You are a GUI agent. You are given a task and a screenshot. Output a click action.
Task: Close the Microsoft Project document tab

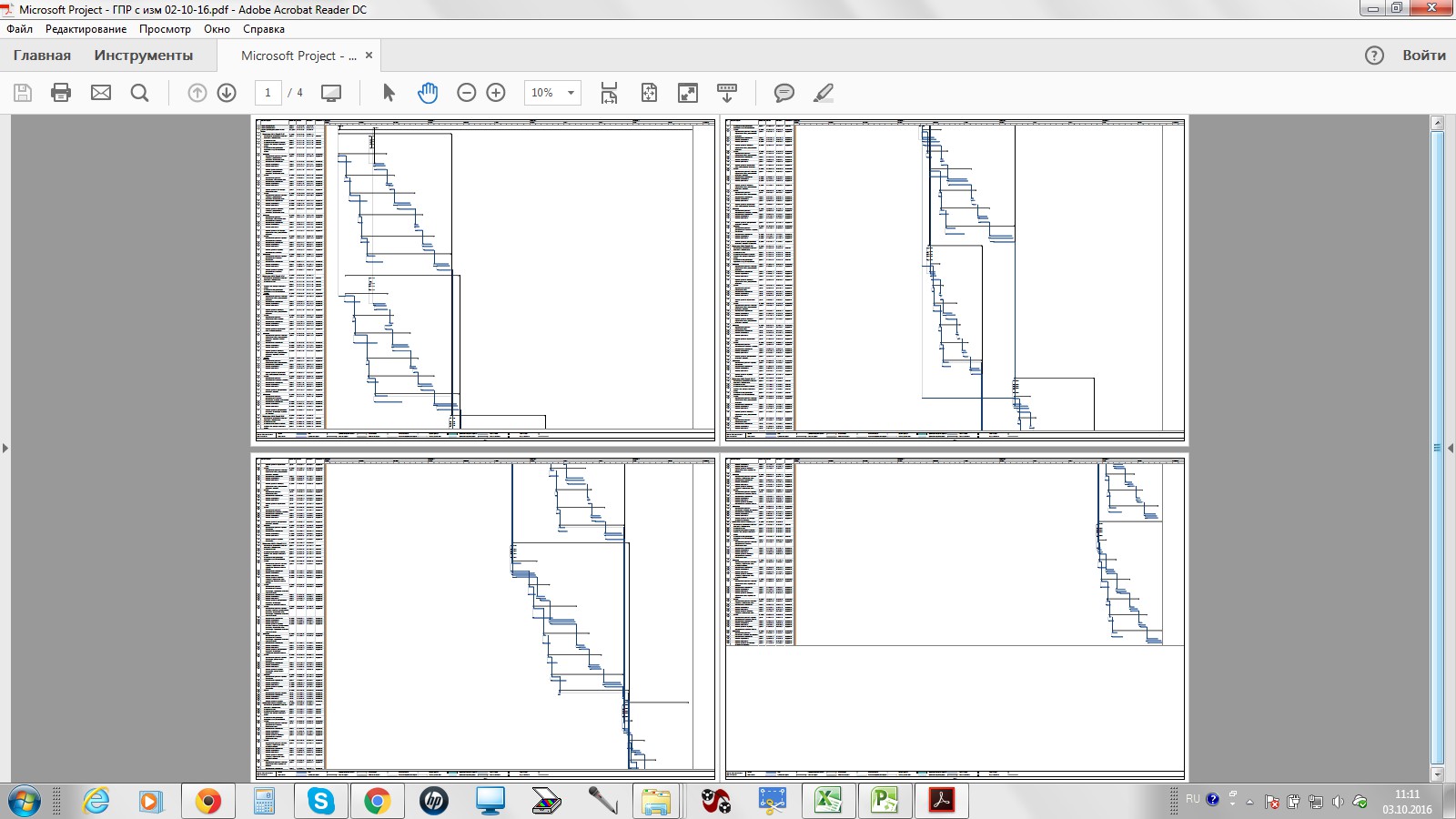click(369, 56)
